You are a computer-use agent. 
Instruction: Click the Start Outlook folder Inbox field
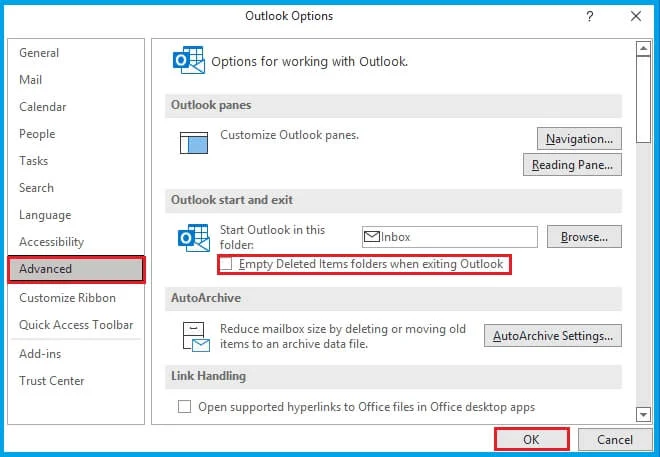[450, 237]
